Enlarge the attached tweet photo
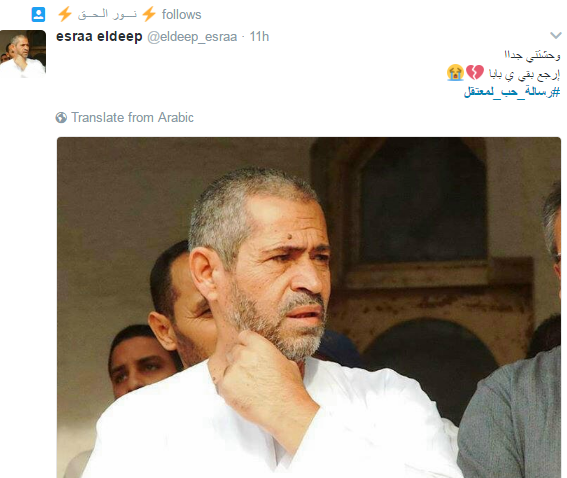 [309, 307]
